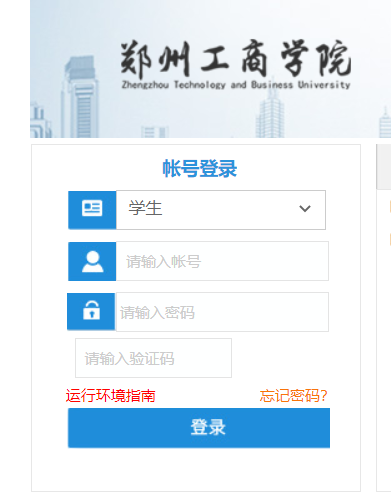391x502 pixels.
Task: Click the padlock icon beside the password field
Action: tap(91, 311)
